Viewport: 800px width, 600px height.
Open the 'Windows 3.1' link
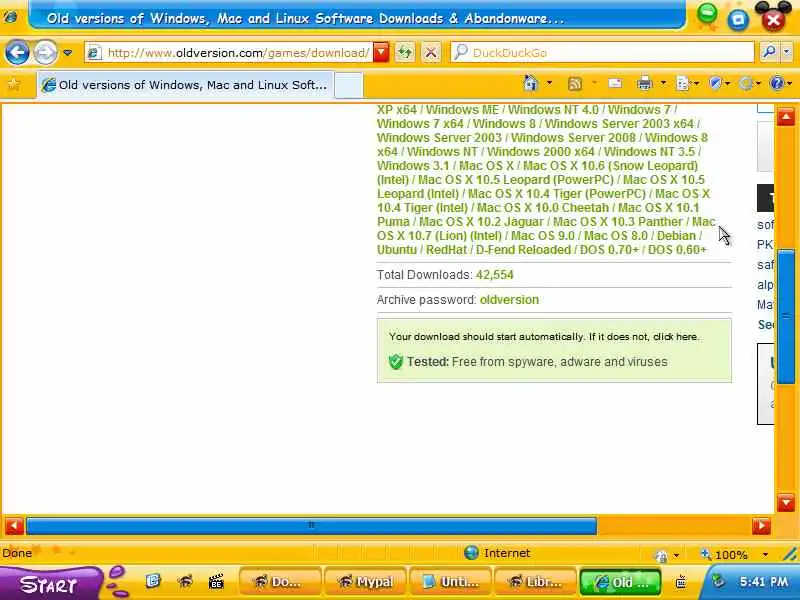coord(413,166)
